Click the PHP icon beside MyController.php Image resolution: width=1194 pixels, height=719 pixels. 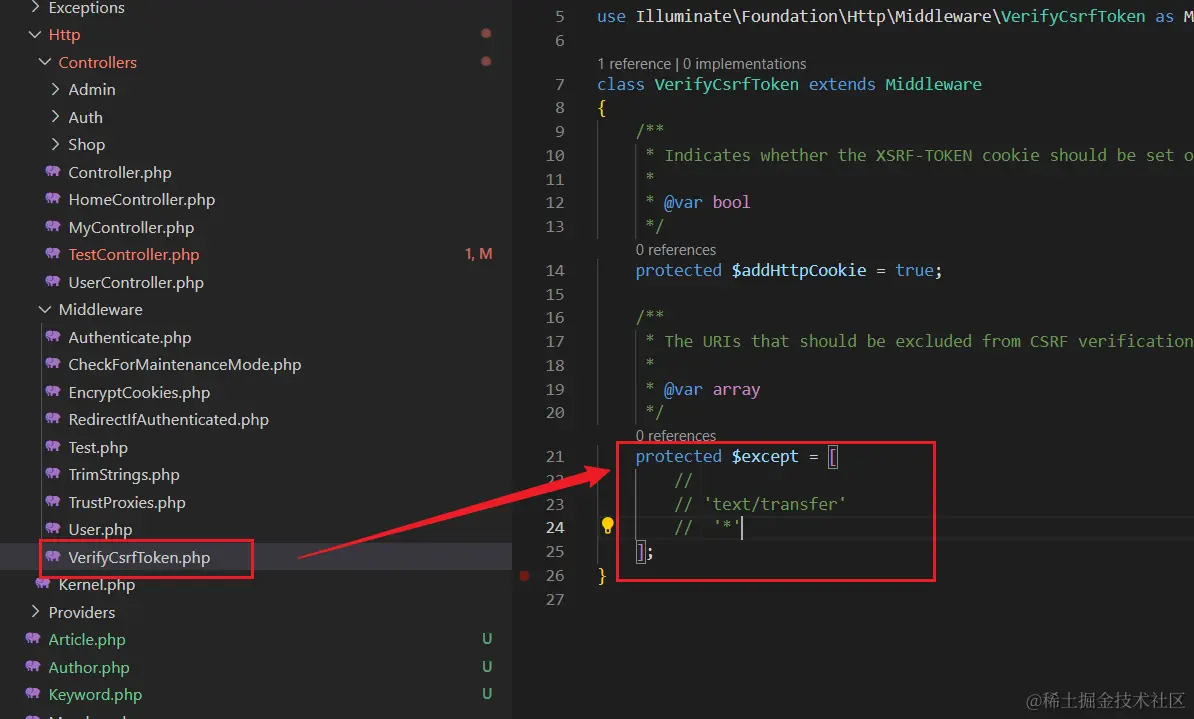53,226
